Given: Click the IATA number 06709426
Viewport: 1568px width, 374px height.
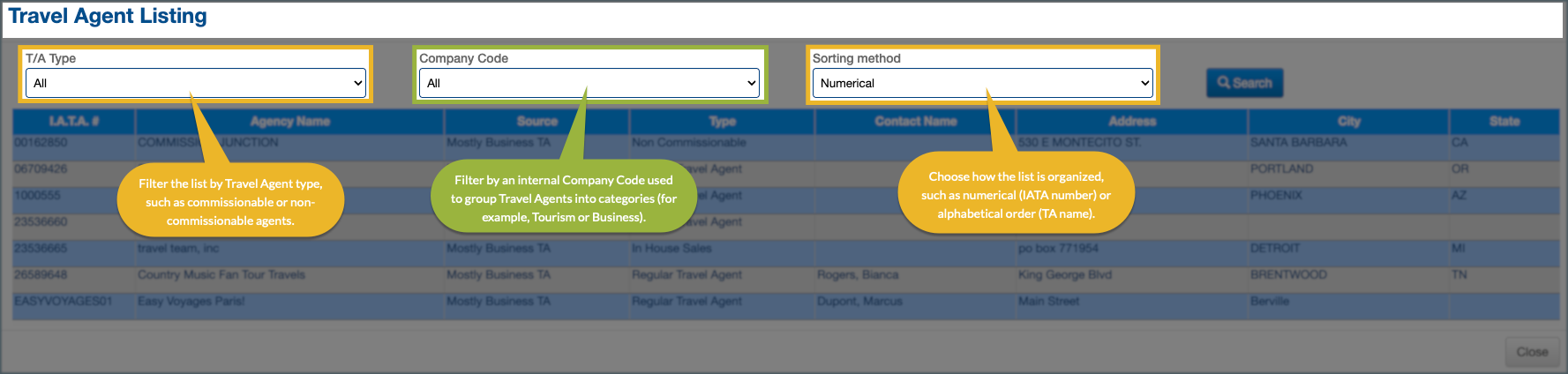Looking at the screenshot, I should (41, 169).
